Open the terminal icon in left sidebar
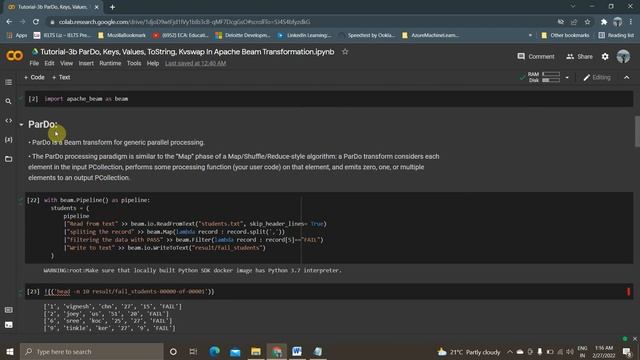This screenshot has height=360, width=640. (x=8, y=325)
